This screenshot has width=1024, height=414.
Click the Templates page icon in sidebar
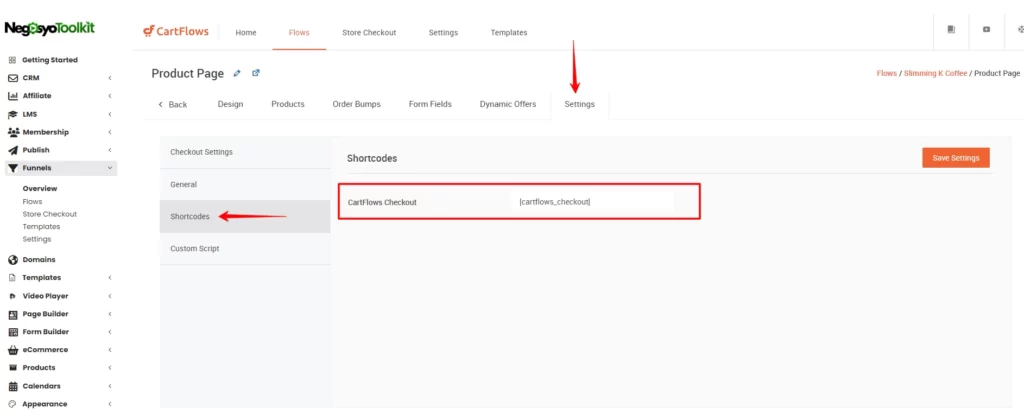[x=12, y=278]
